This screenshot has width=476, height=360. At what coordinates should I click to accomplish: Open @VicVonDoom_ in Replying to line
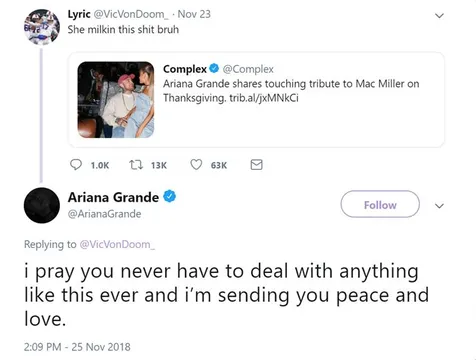point(117,244)
